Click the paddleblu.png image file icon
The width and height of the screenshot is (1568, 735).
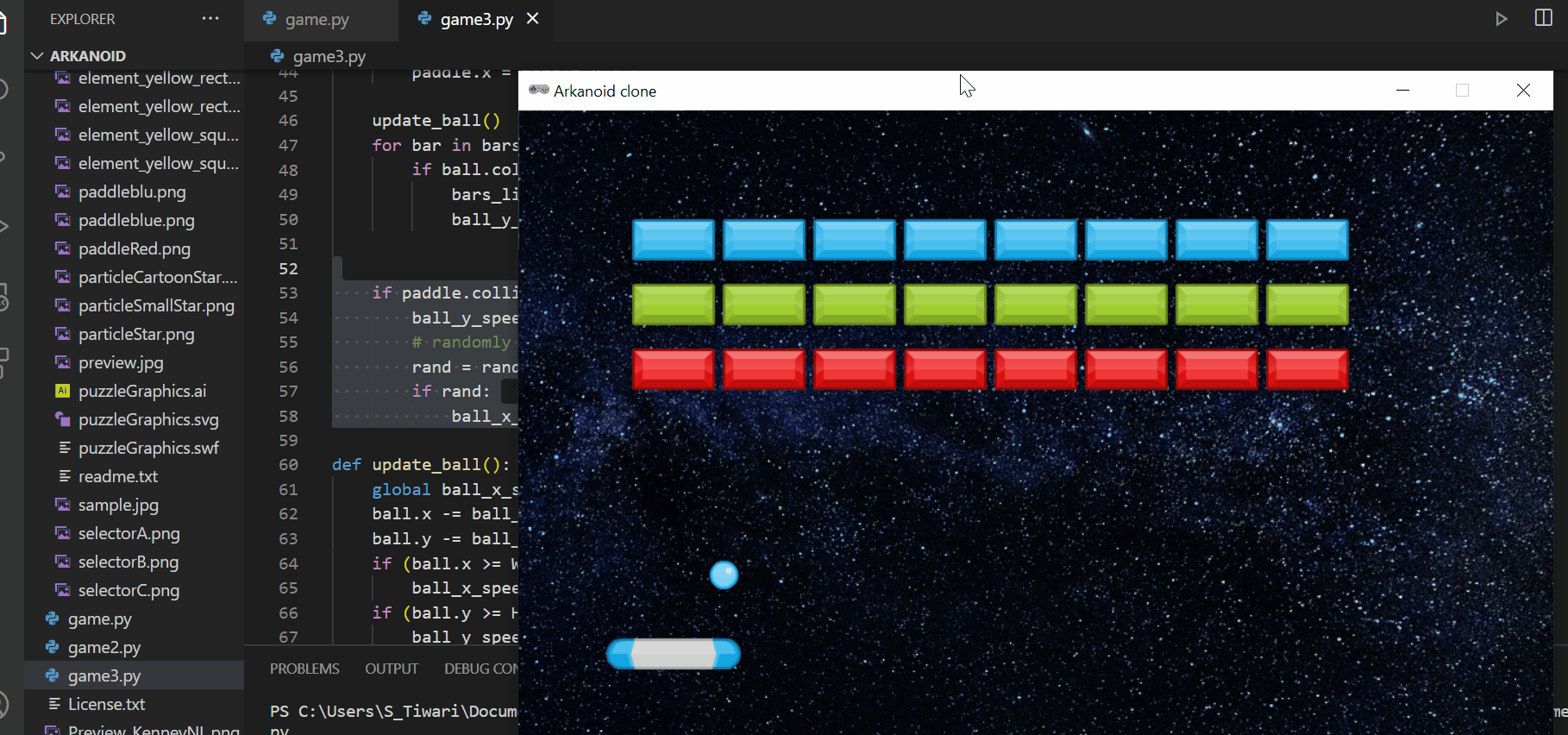click(62, 192)
